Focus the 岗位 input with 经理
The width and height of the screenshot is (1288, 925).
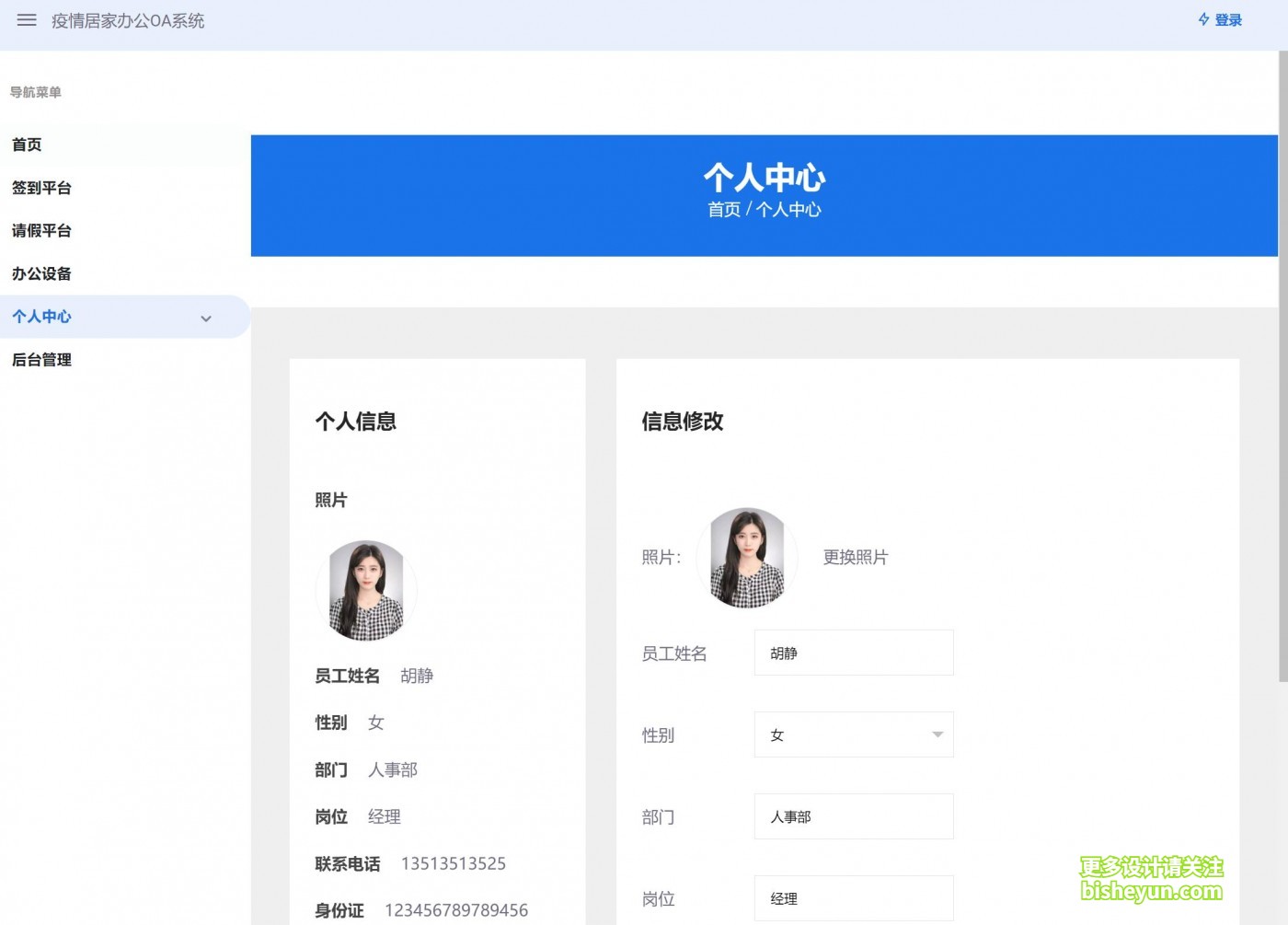click(854, 898)
